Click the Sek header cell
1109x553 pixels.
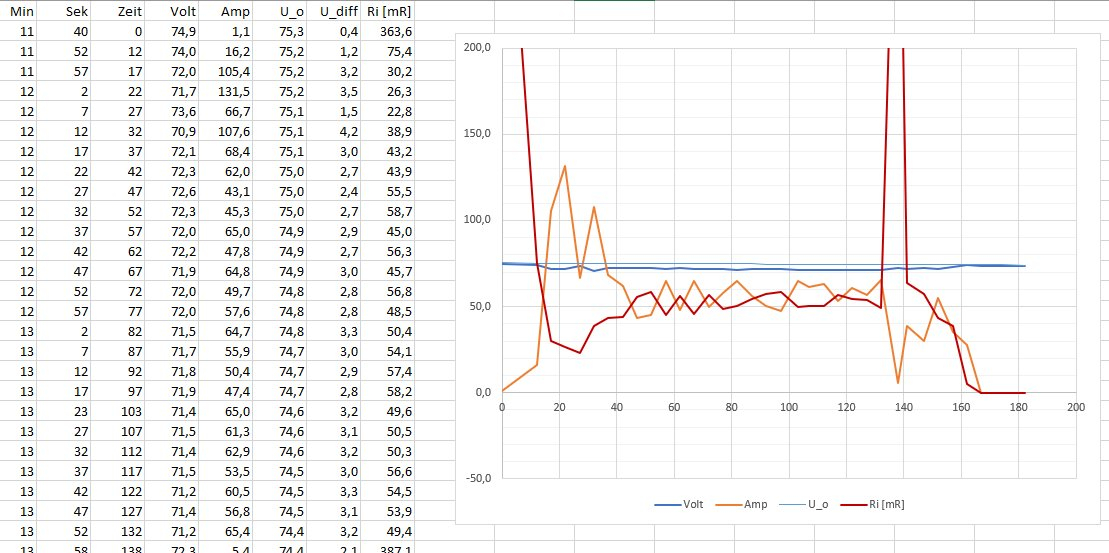76,12
